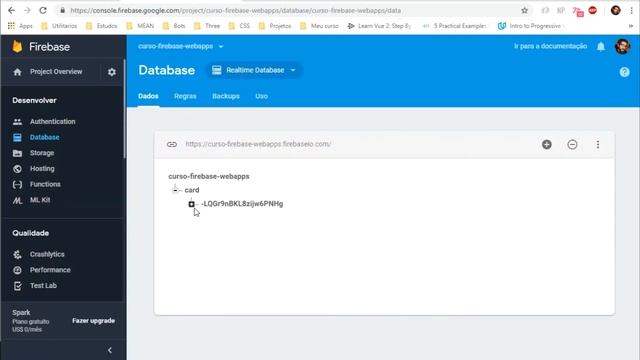Open the Authentication section
Screen dimensions: 640x360
[x=53, y=122]
